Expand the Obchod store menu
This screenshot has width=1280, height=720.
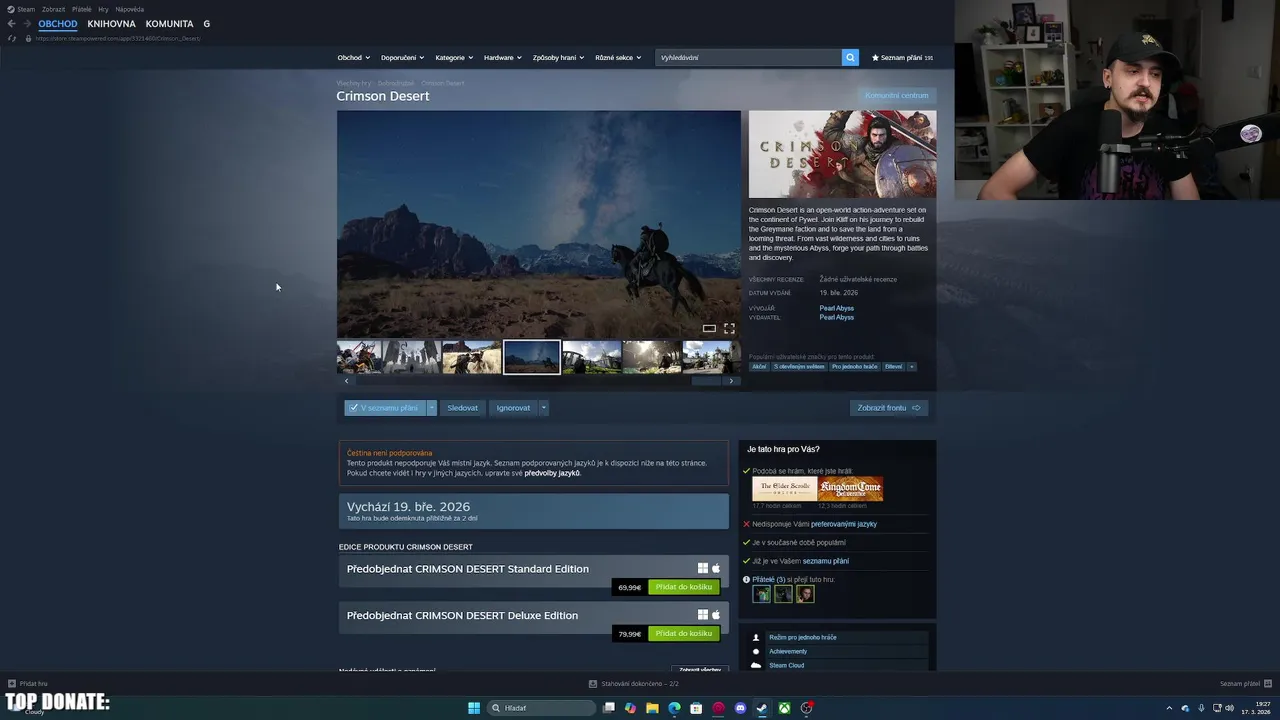(353, 58)
